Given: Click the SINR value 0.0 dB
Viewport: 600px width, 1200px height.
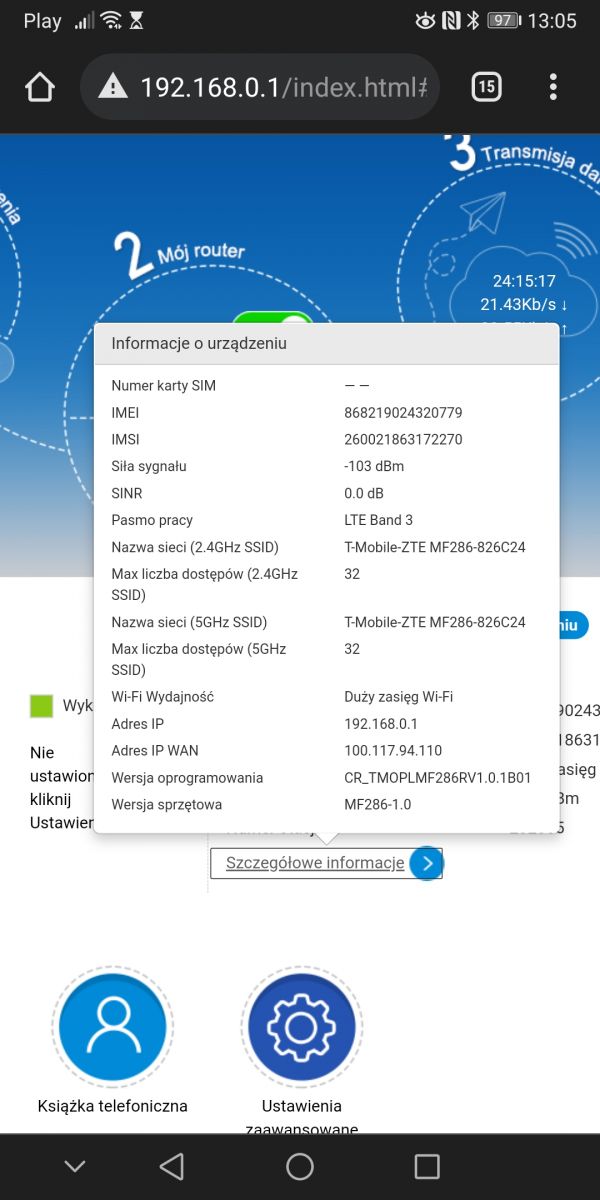Looking at the screenshot, I should click(364, 493).
